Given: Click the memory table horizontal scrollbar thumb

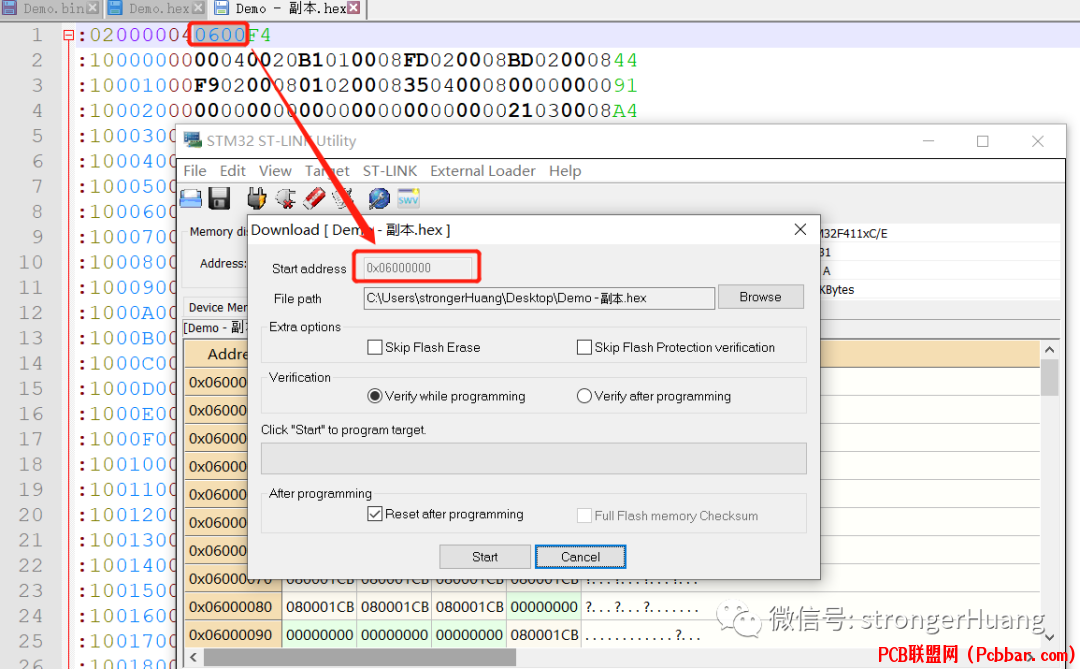Looking at the screenshot, I should (x=360, y=657).
